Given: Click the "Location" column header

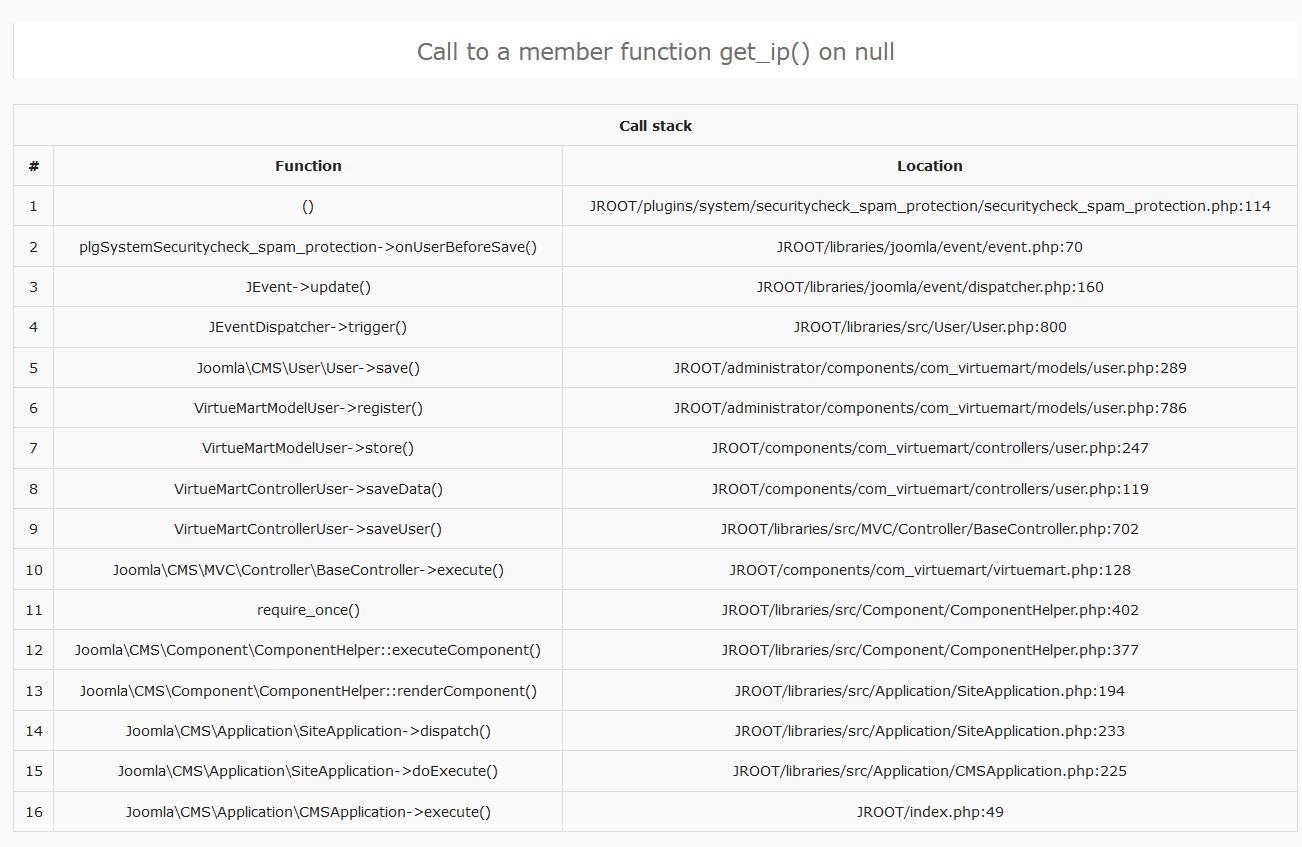Looking at the screenshot, I should pos(929,166).
